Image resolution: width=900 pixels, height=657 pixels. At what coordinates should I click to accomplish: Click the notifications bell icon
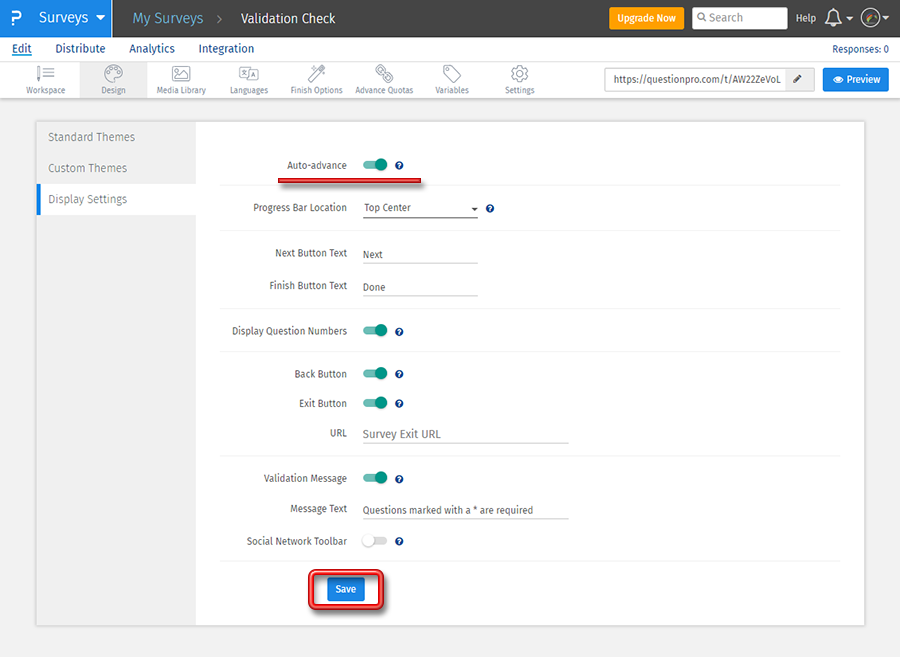coord(833,18)
